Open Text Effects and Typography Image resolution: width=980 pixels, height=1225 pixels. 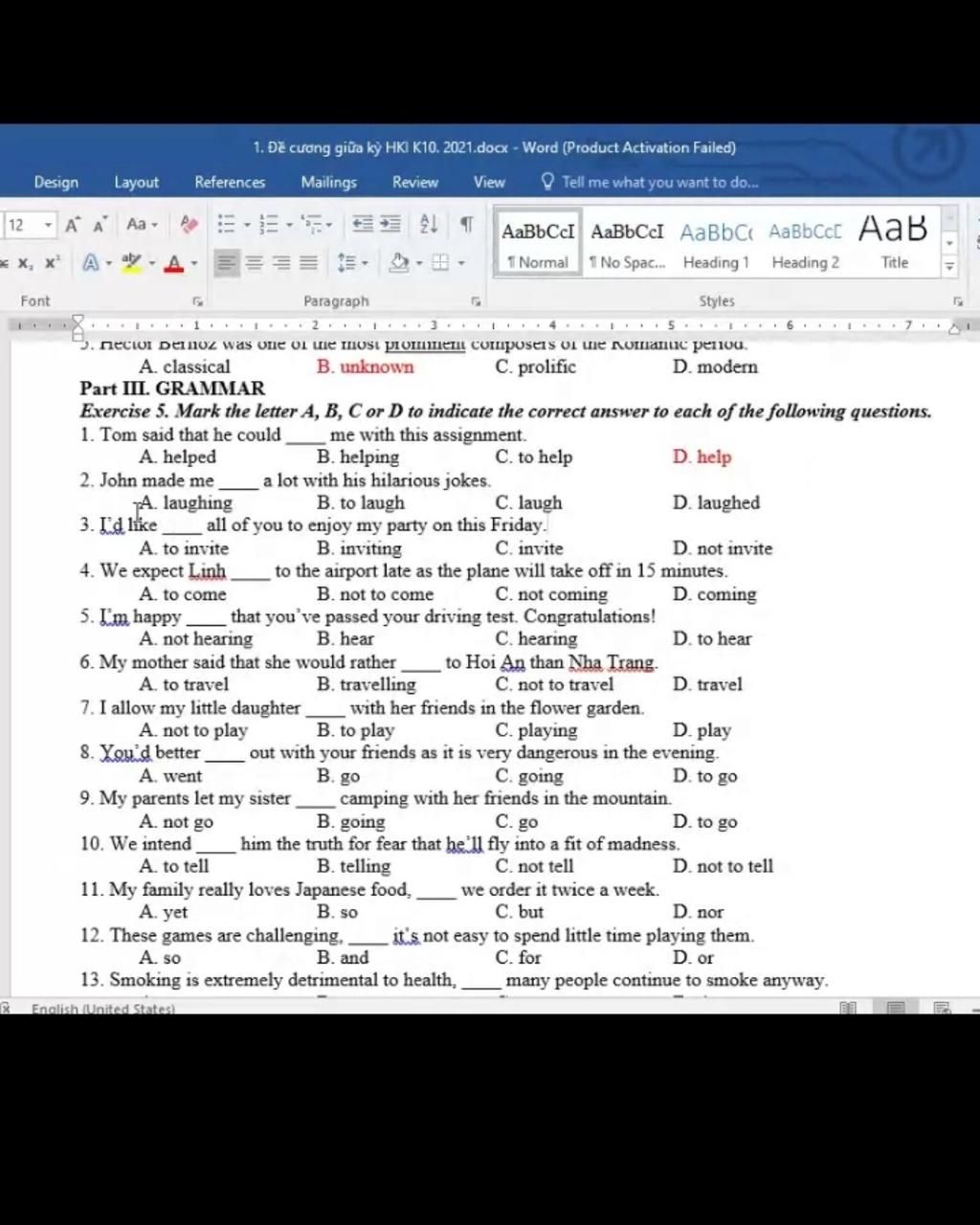point(91,263)
